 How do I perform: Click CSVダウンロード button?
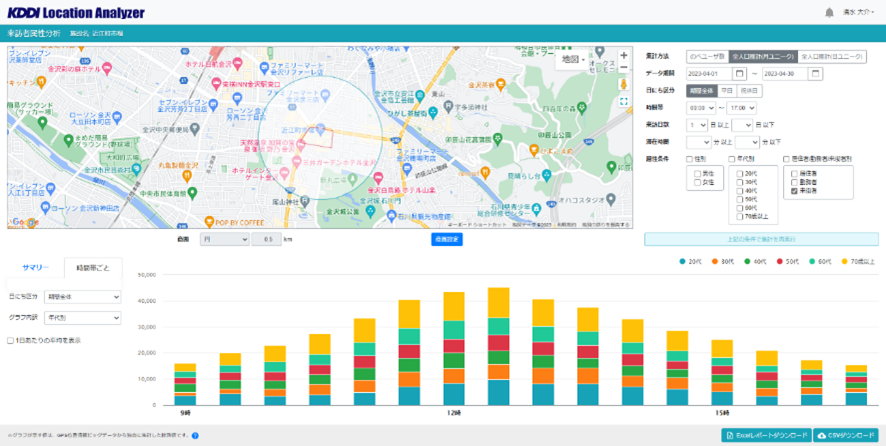click(x=845, y=435)
